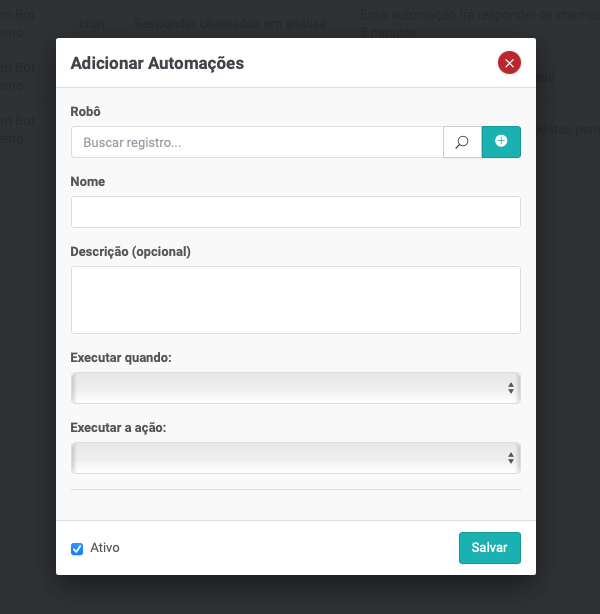
Task: Click the Adicionar Automações dialog title
Action: point(157,63)
